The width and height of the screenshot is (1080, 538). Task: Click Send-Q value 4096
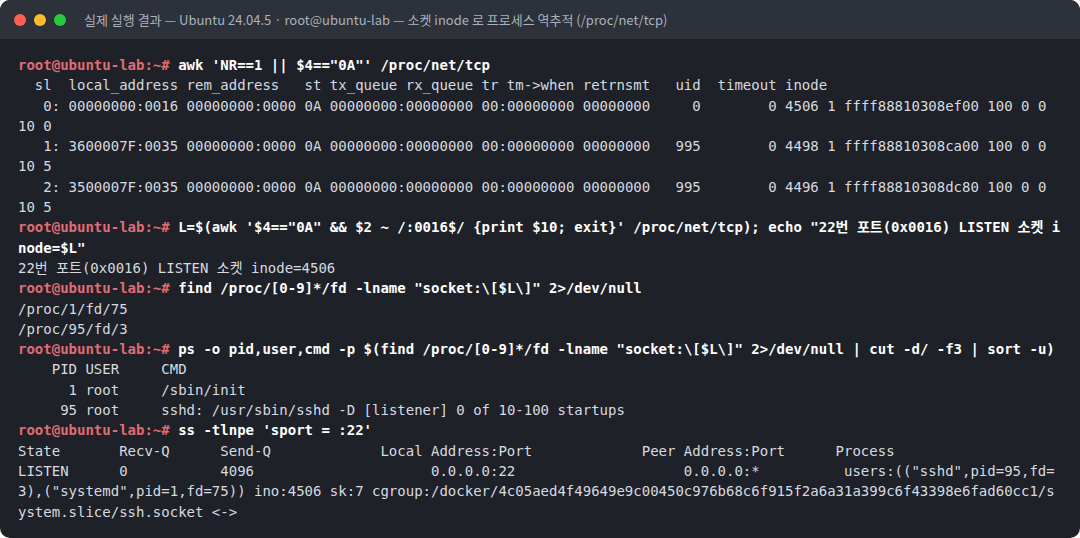click(x=237, y=471)
